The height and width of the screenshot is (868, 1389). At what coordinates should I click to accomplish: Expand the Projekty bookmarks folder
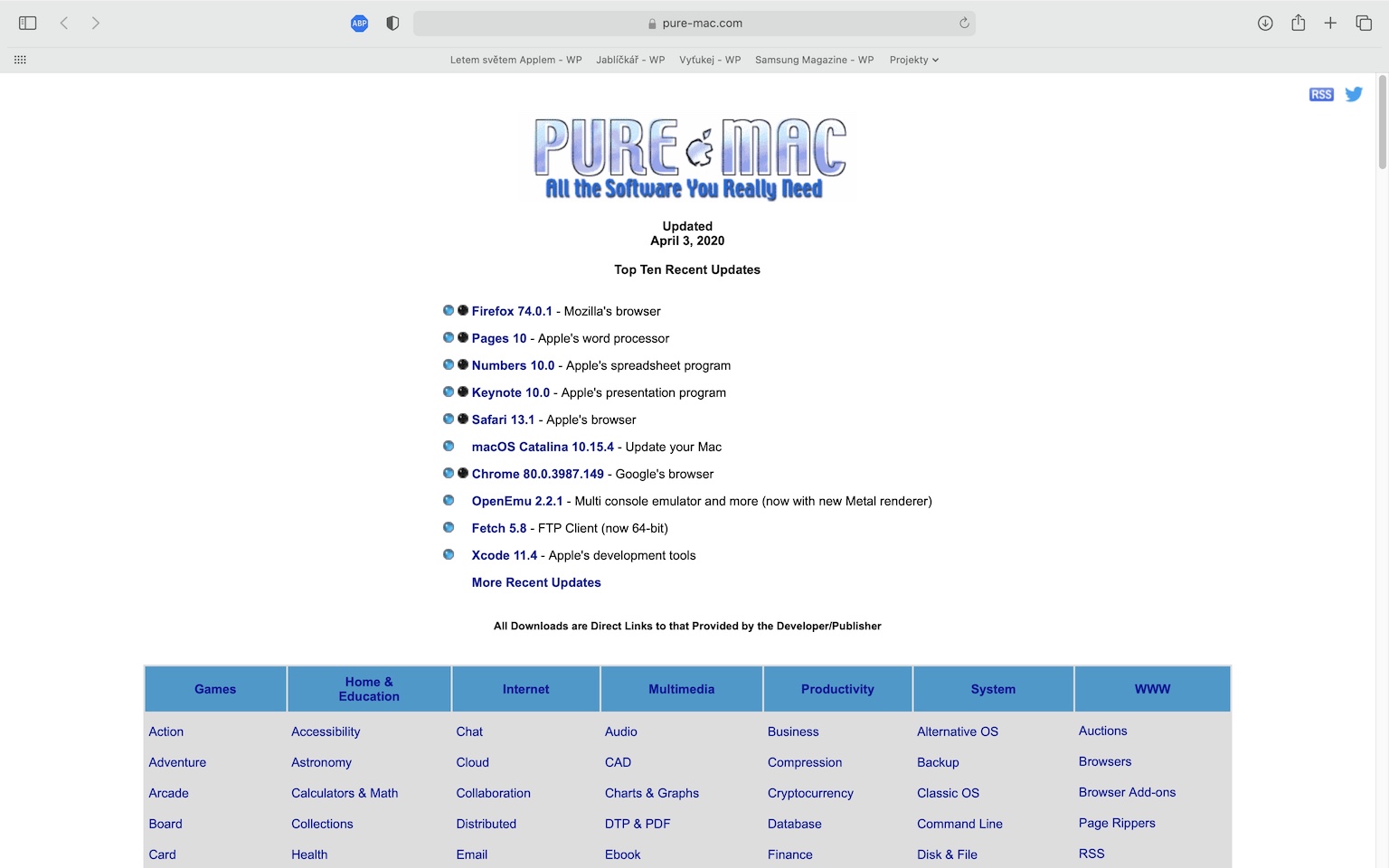point(914,60)
